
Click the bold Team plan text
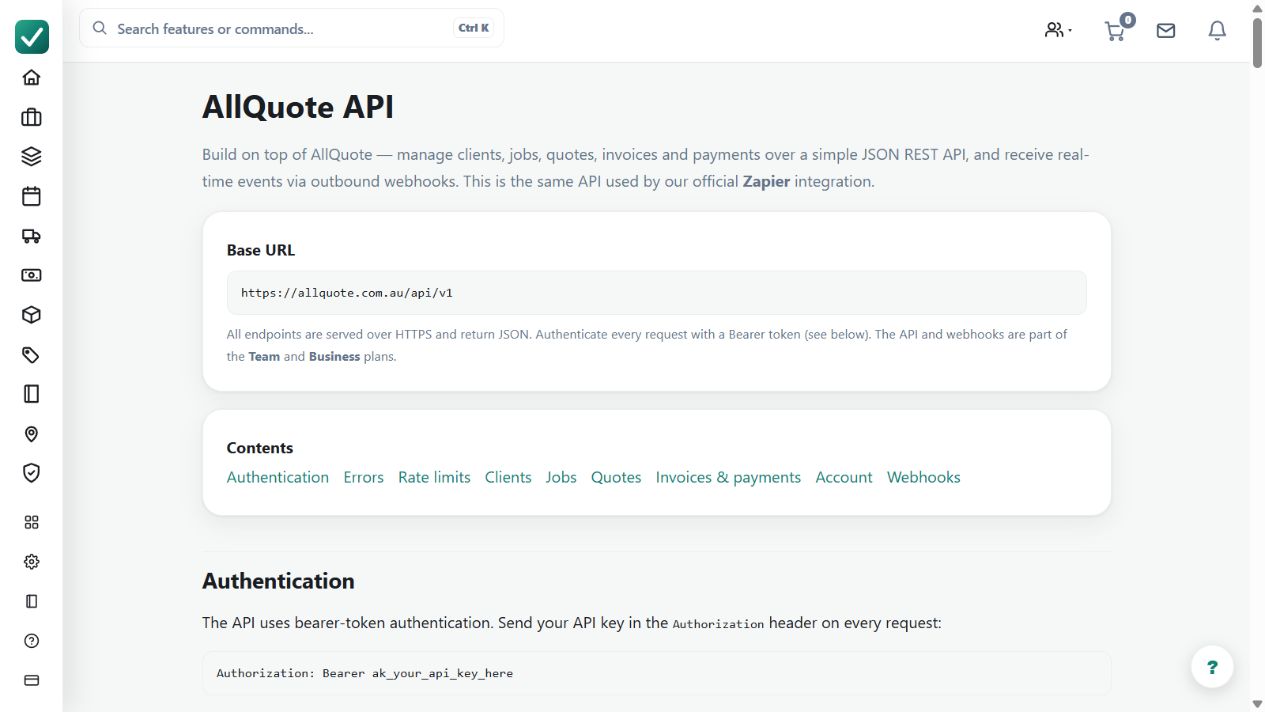tap(264, 356)
